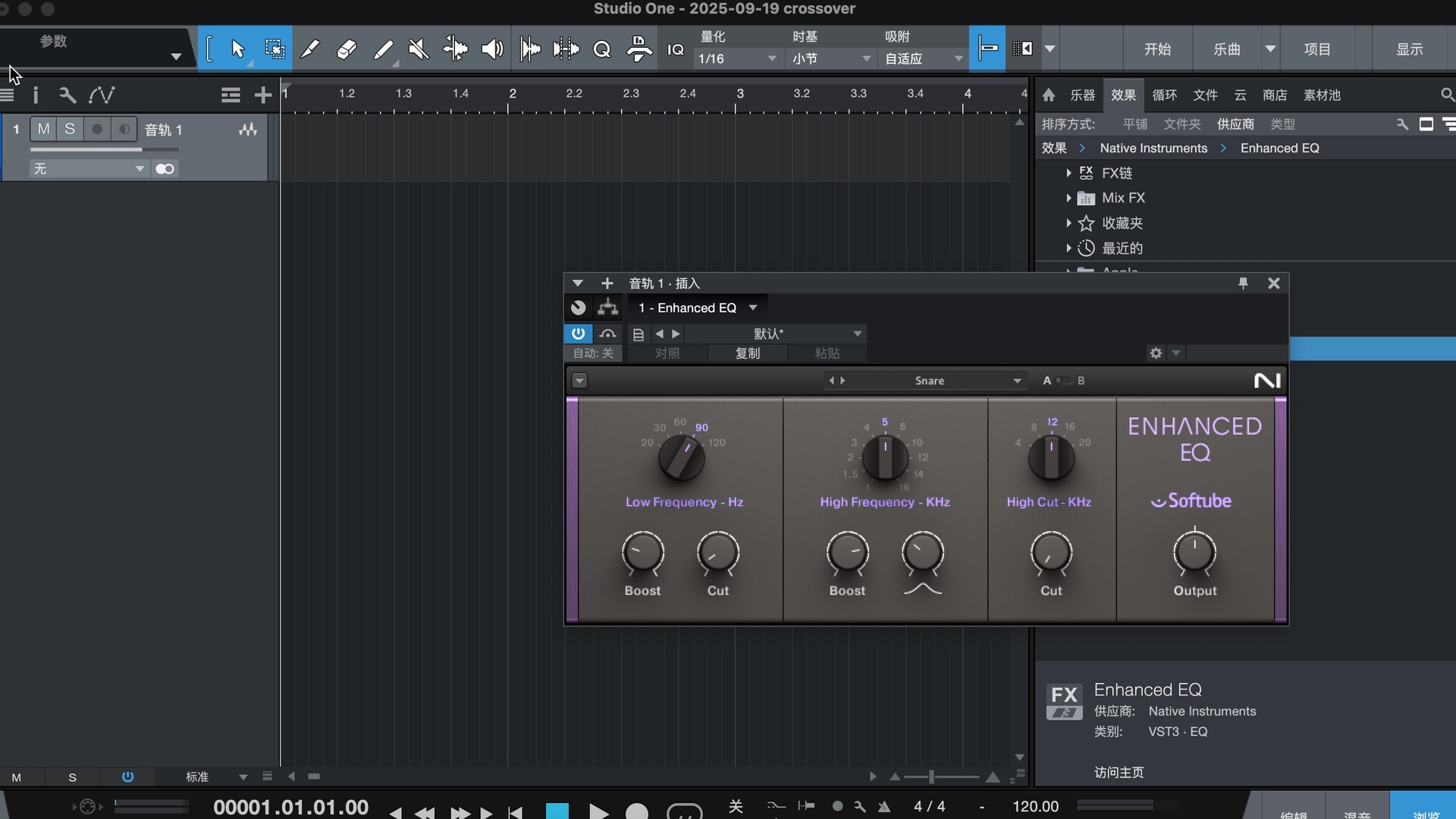Expand the Mix FX folder

point(1068,198)
